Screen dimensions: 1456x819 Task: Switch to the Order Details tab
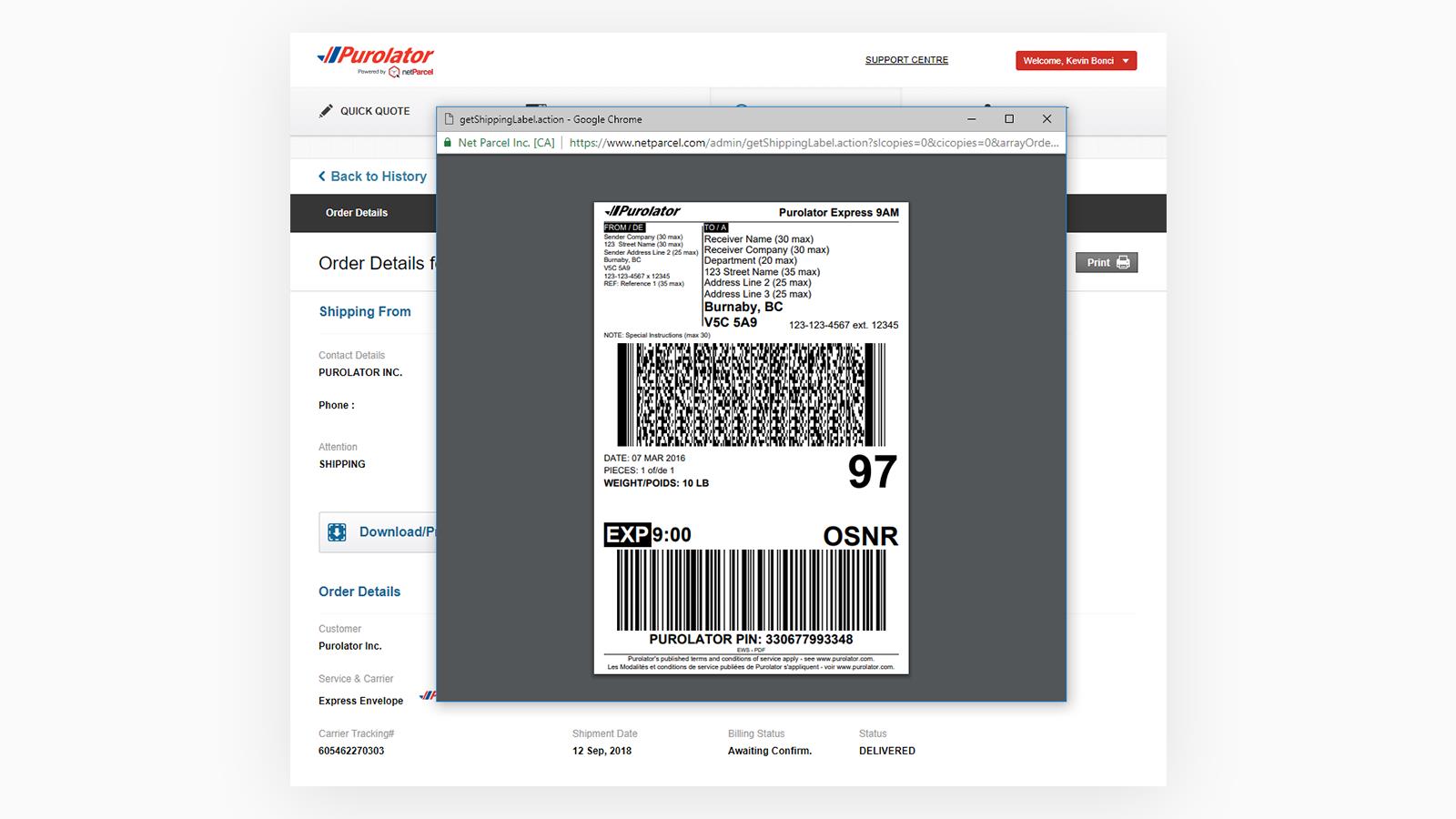357,212
